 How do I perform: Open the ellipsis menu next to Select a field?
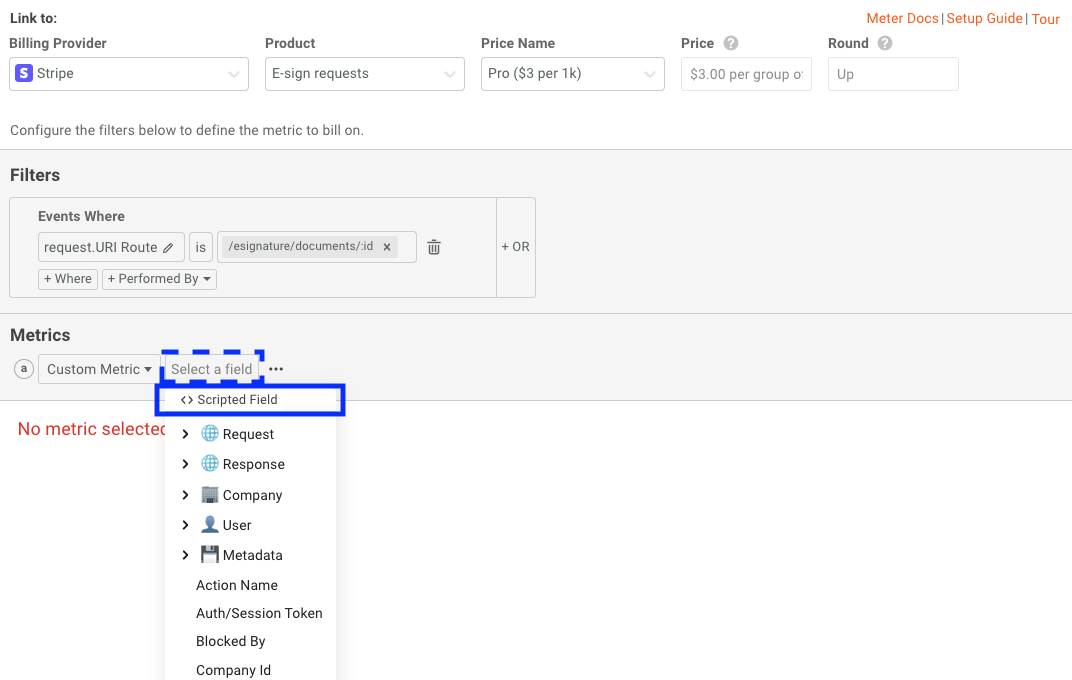(x=276, y=368)
